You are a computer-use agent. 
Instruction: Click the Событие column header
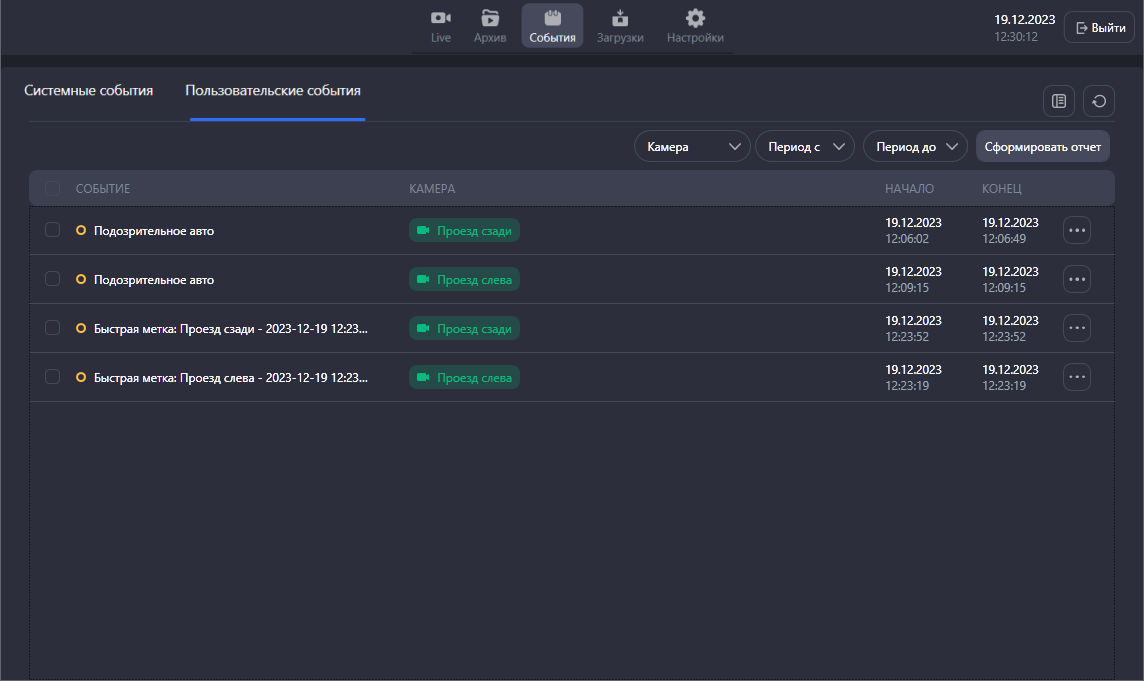(x=103, y=188)
